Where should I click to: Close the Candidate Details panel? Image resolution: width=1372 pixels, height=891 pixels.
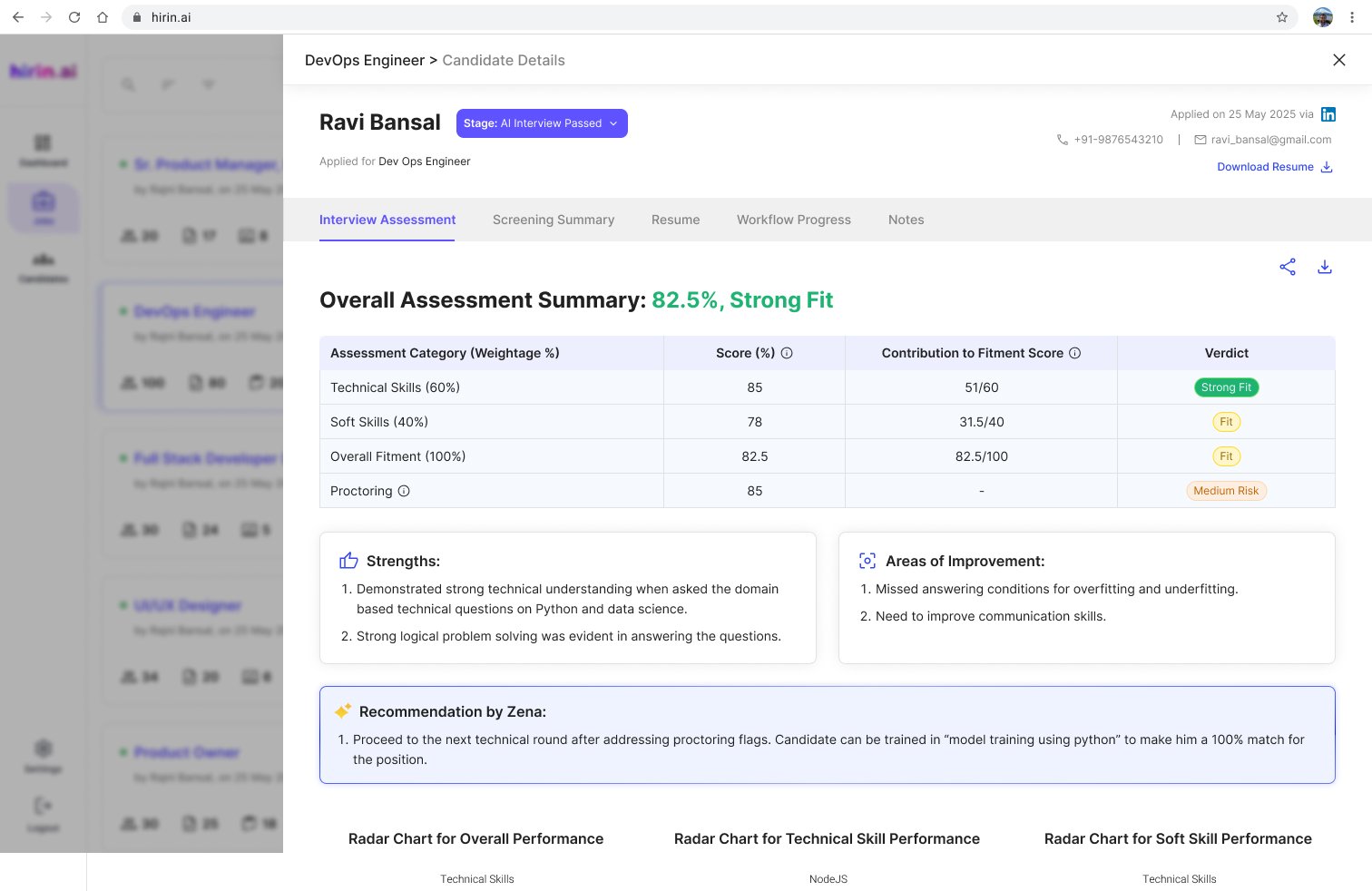pos(1338,60)
